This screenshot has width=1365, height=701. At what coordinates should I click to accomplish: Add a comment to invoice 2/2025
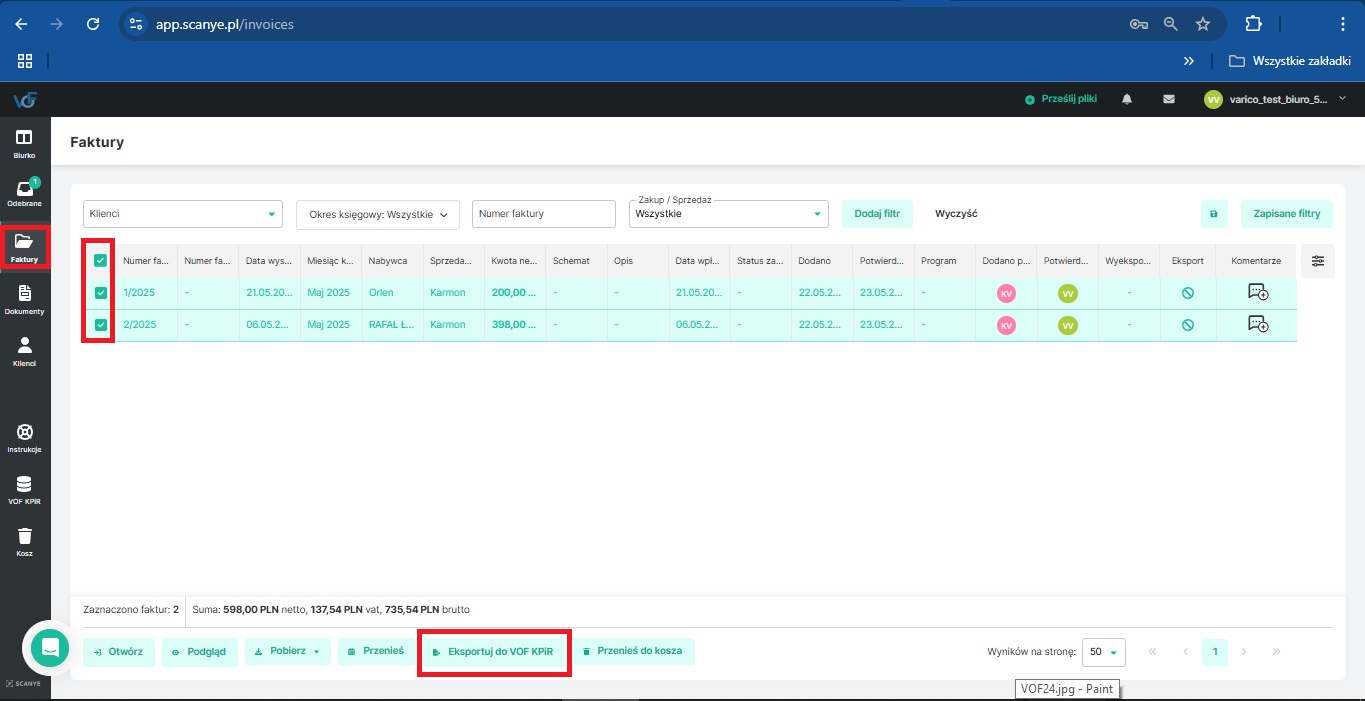coord(1257,325)
